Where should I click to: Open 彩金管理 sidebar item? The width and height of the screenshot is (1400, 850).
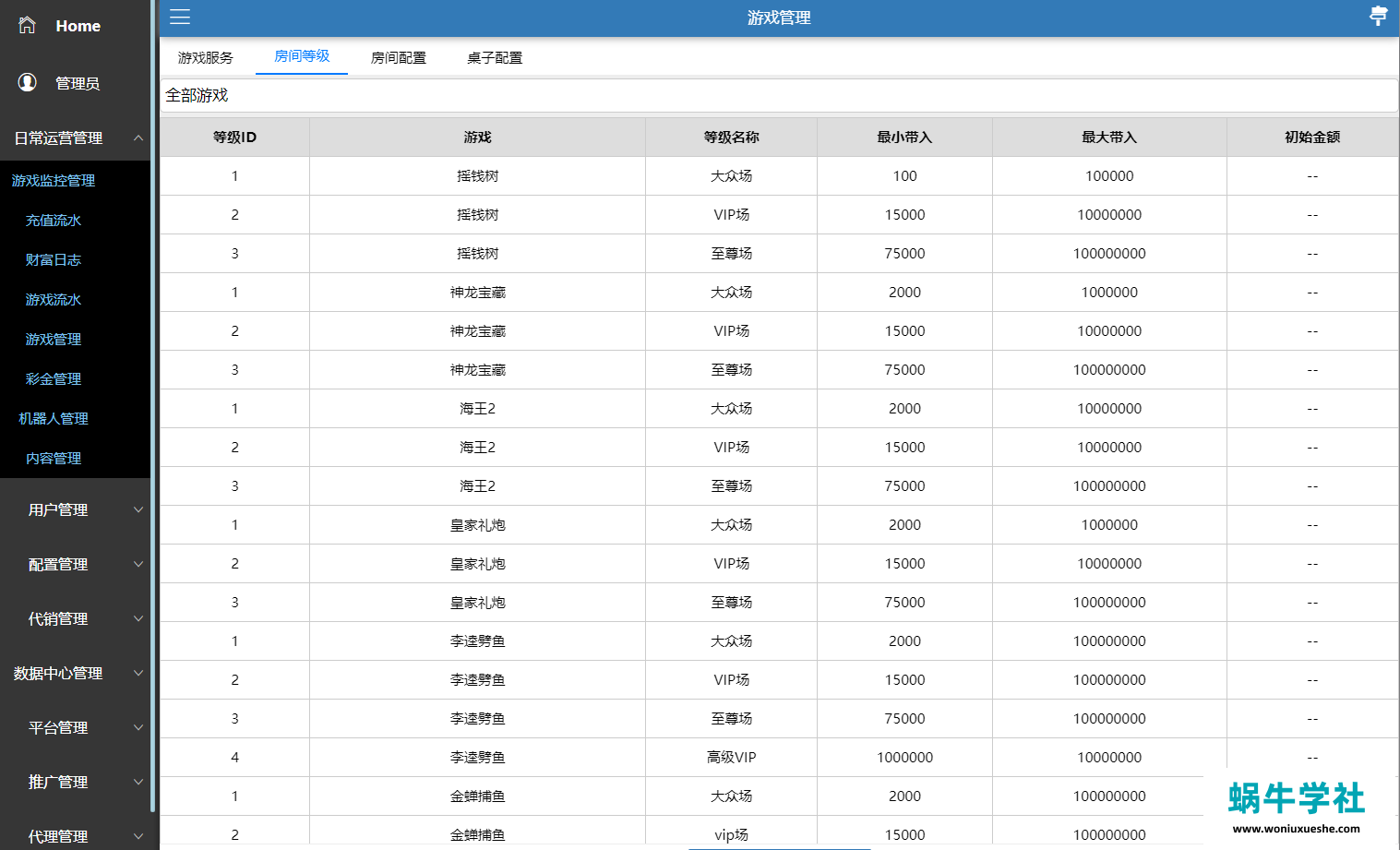pyautogui.click(x=54, y=379)
